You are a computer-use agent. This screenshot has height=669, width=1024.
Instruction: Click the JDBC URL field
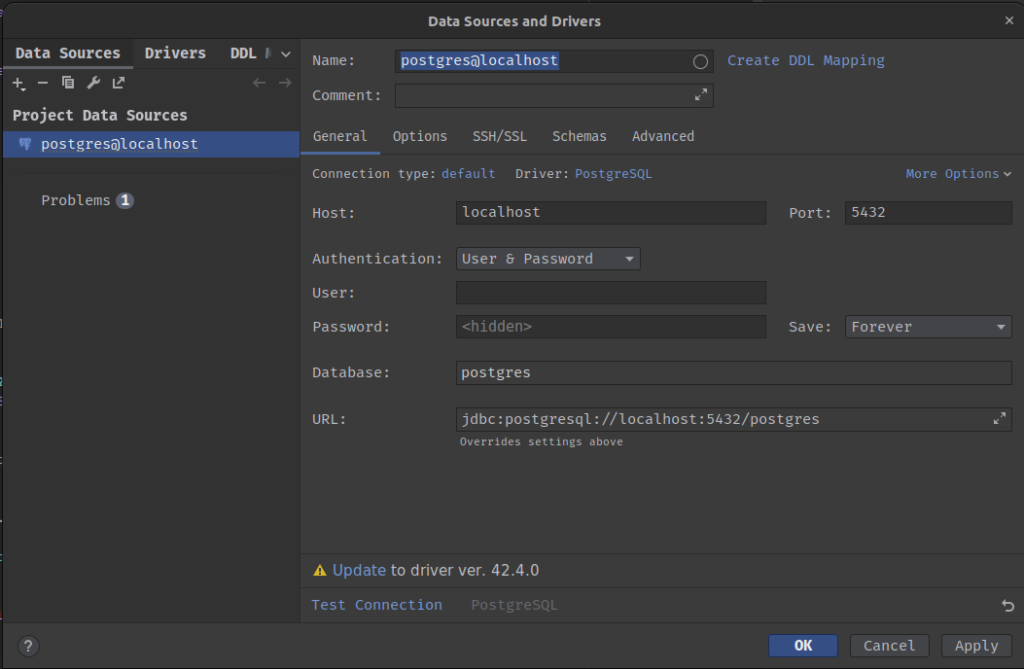pyautogui.click(x=733, y=419)
